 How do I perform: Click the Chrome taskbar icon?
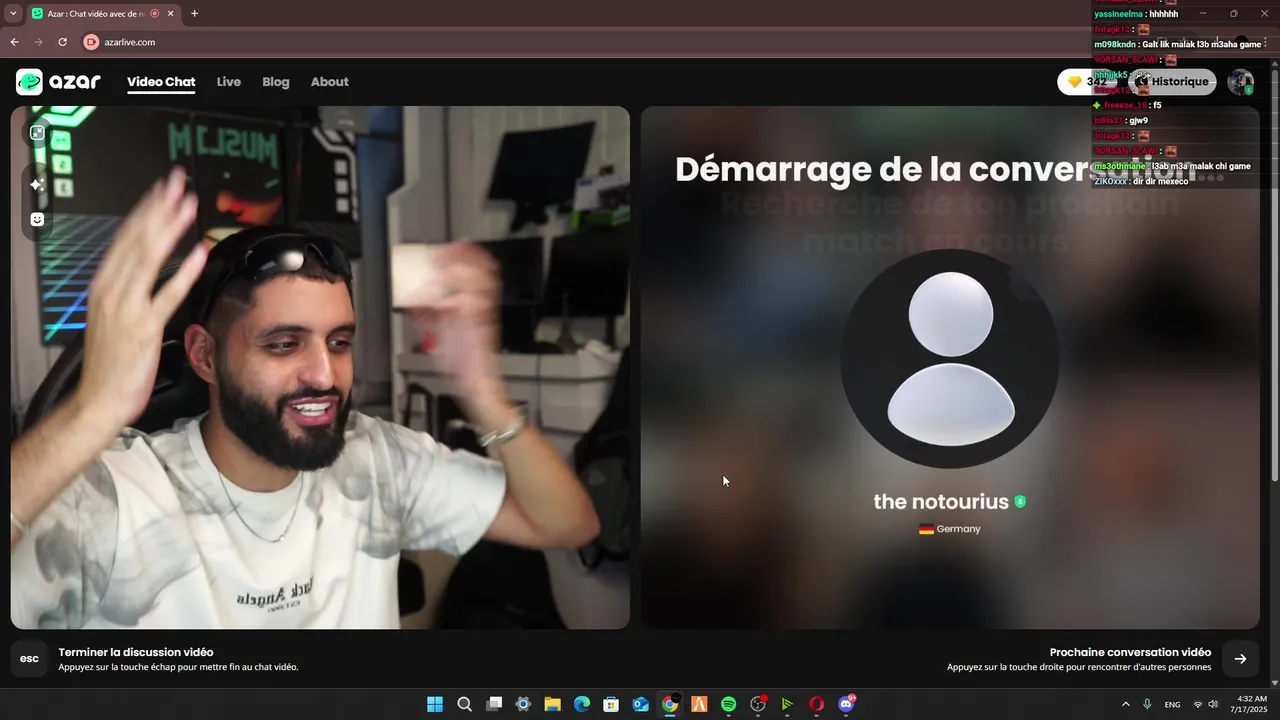pos(670,704)
